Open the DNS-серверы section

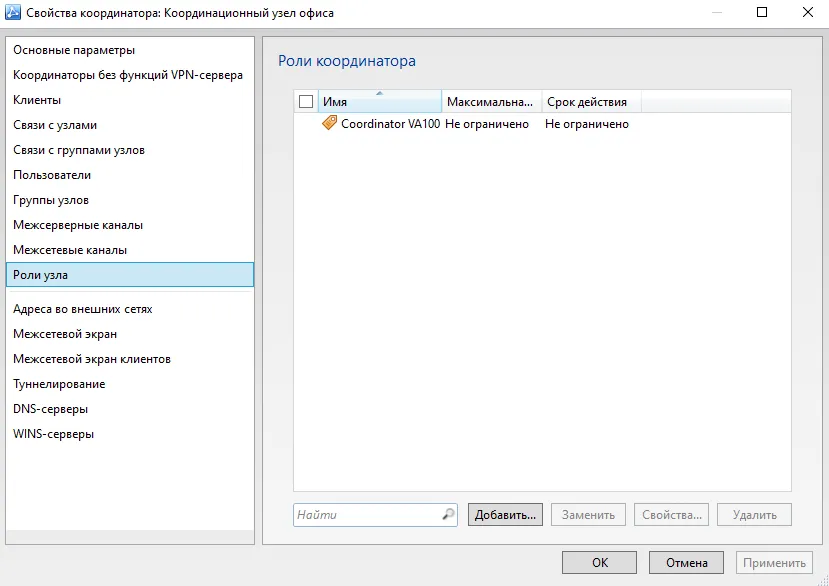pos(130,409)
